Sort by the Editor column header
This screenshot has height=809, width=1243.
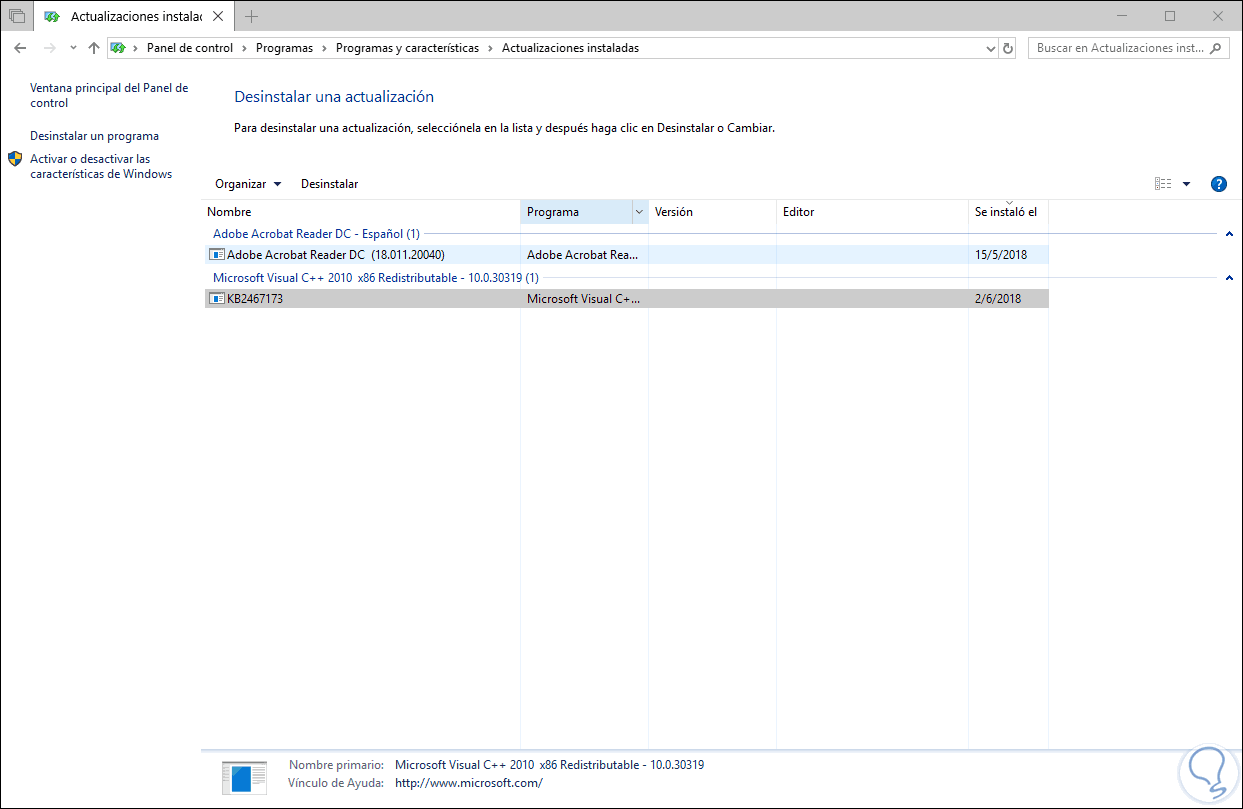point(872,212)
